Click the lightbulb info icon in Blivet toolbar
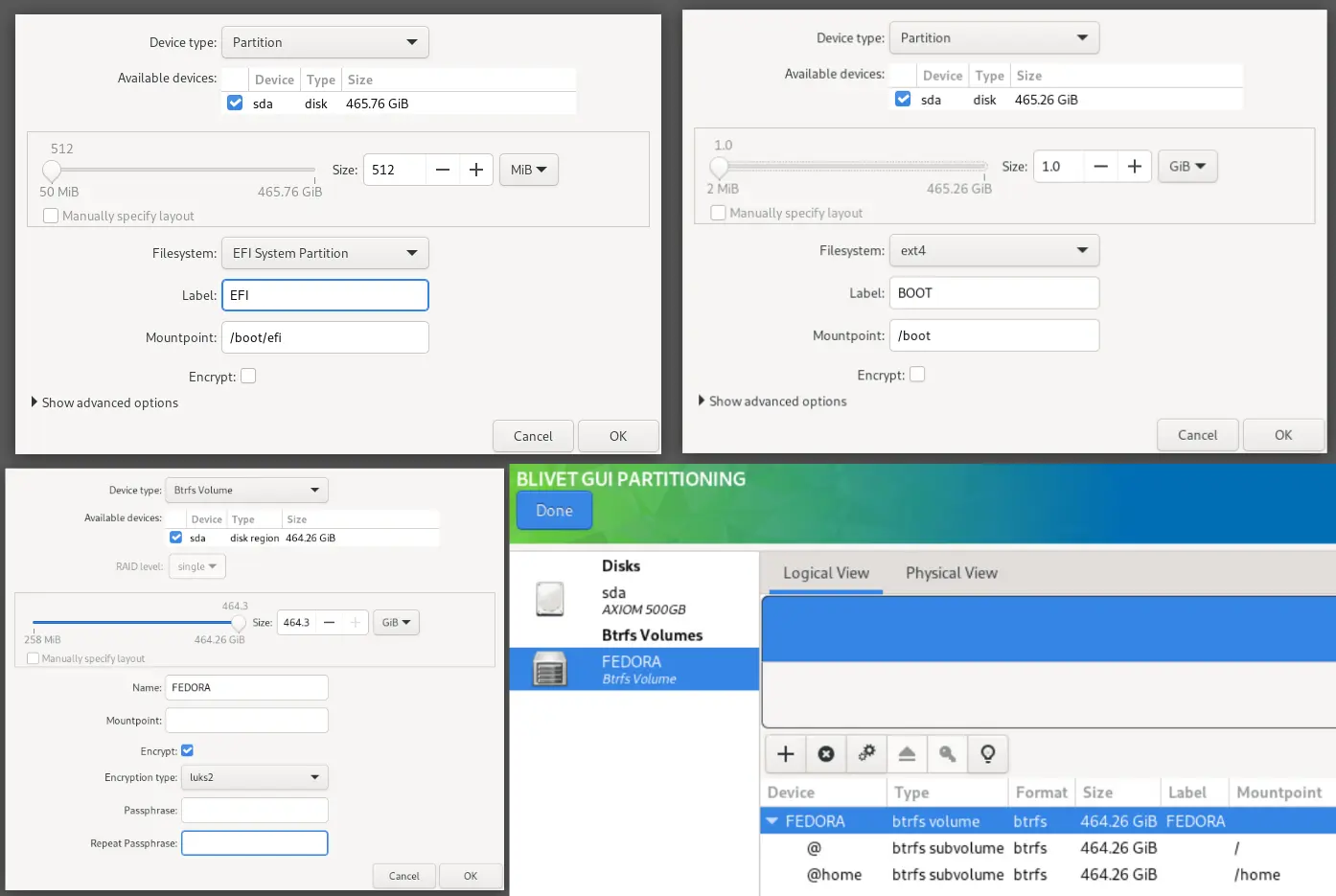Viewport: 1336px width, 896px height. point(988,754)
